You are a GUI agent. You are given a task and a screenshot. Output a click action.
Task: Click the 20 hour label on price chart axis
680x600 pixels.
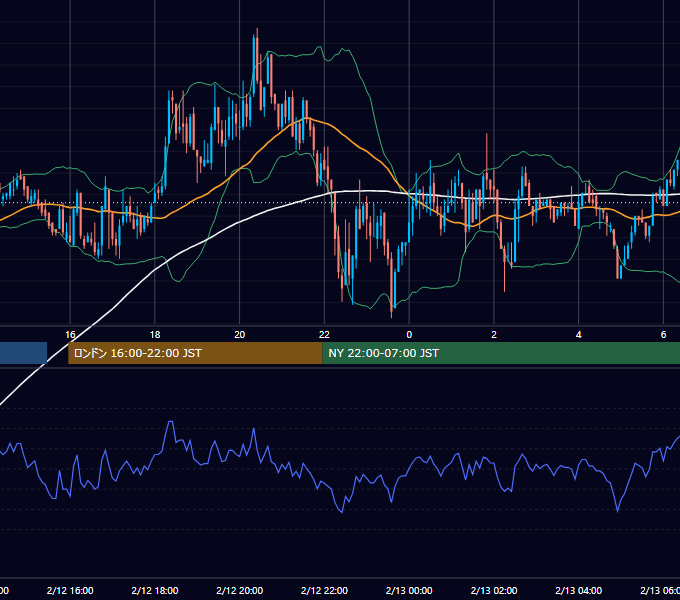pyautogui.click(x=239, y=335)
